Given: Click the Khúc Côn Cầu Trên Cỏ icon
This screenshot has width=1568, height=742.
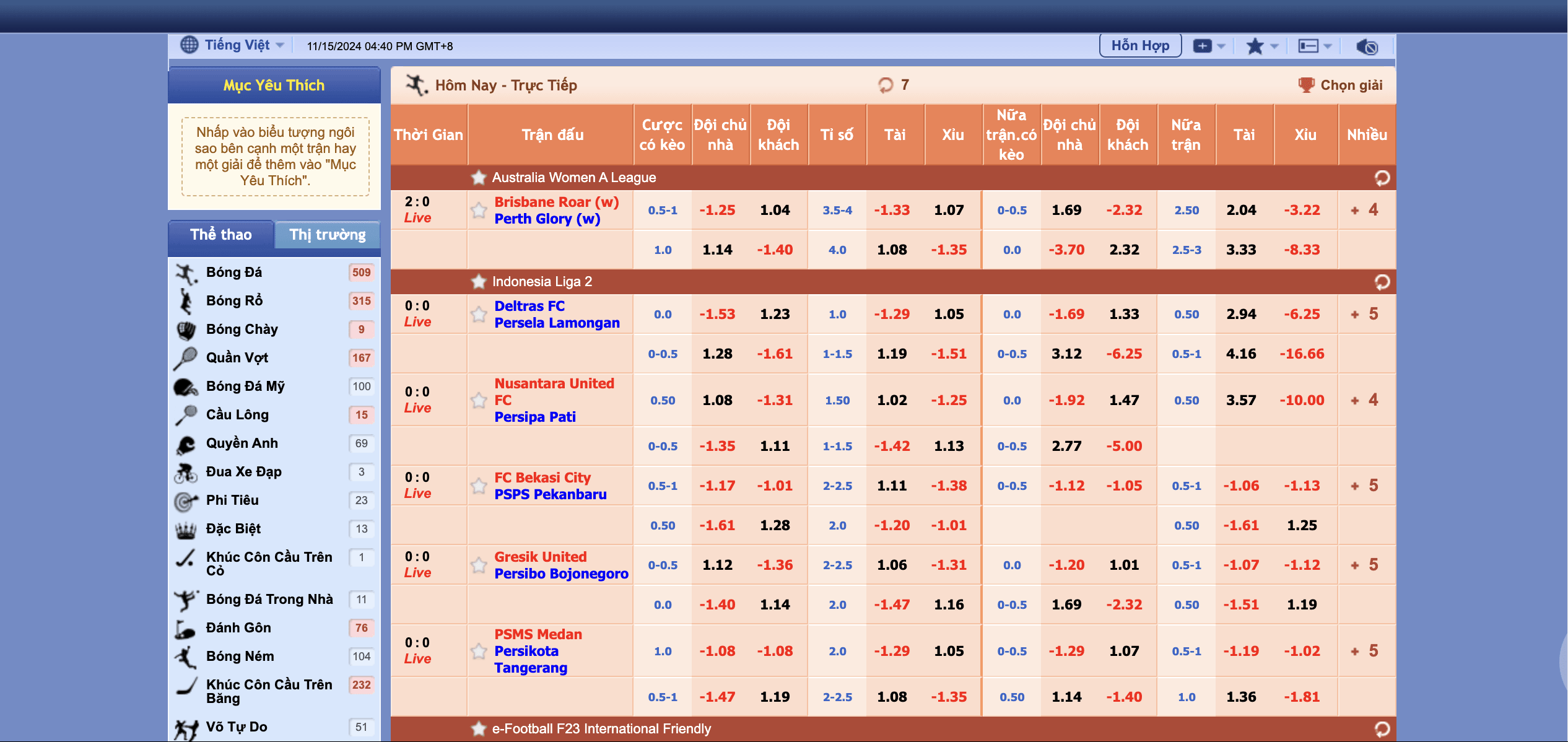Looking at the screenshot, I should click(x=186, y=558).
